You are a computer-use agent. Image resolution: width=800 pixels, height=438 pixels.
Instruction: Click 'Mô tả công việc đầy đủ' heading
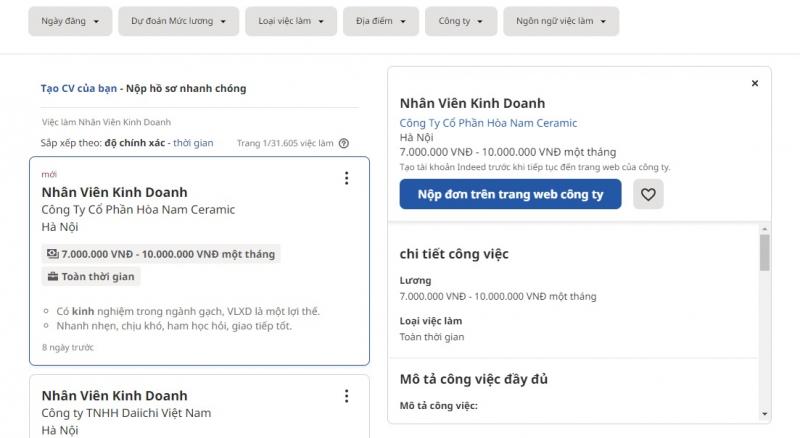click(473, 379)
